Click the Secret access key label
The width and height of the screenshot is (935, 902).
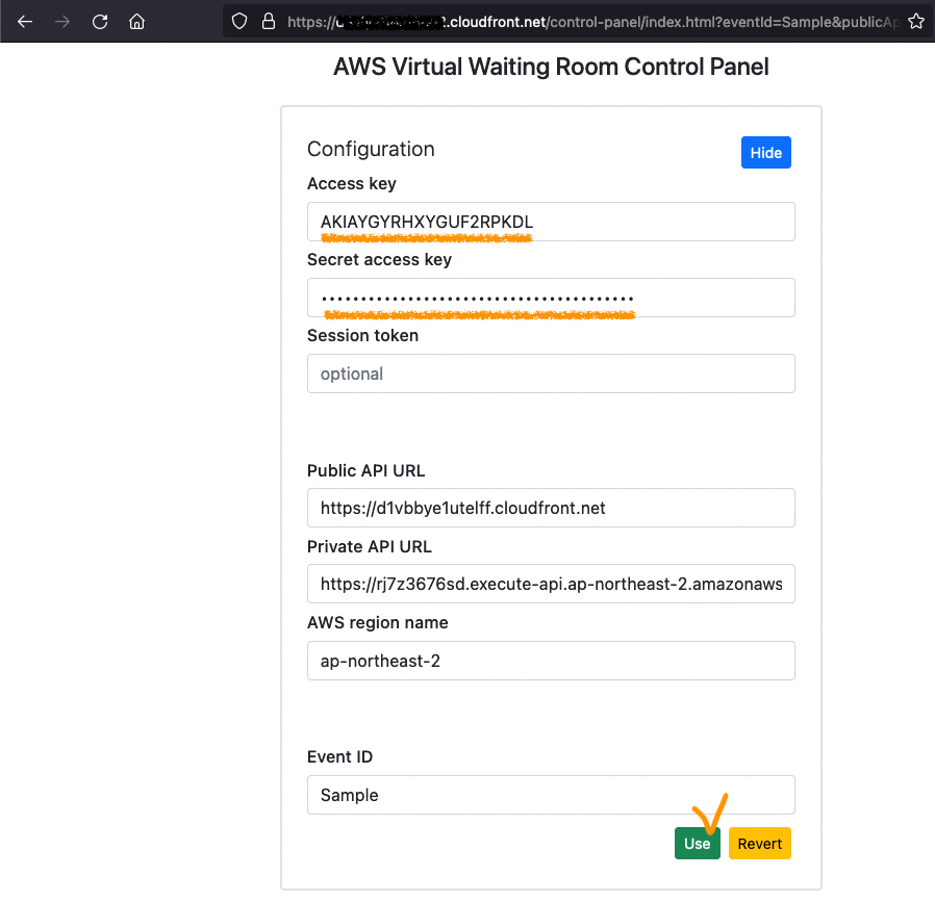(379, 260)
